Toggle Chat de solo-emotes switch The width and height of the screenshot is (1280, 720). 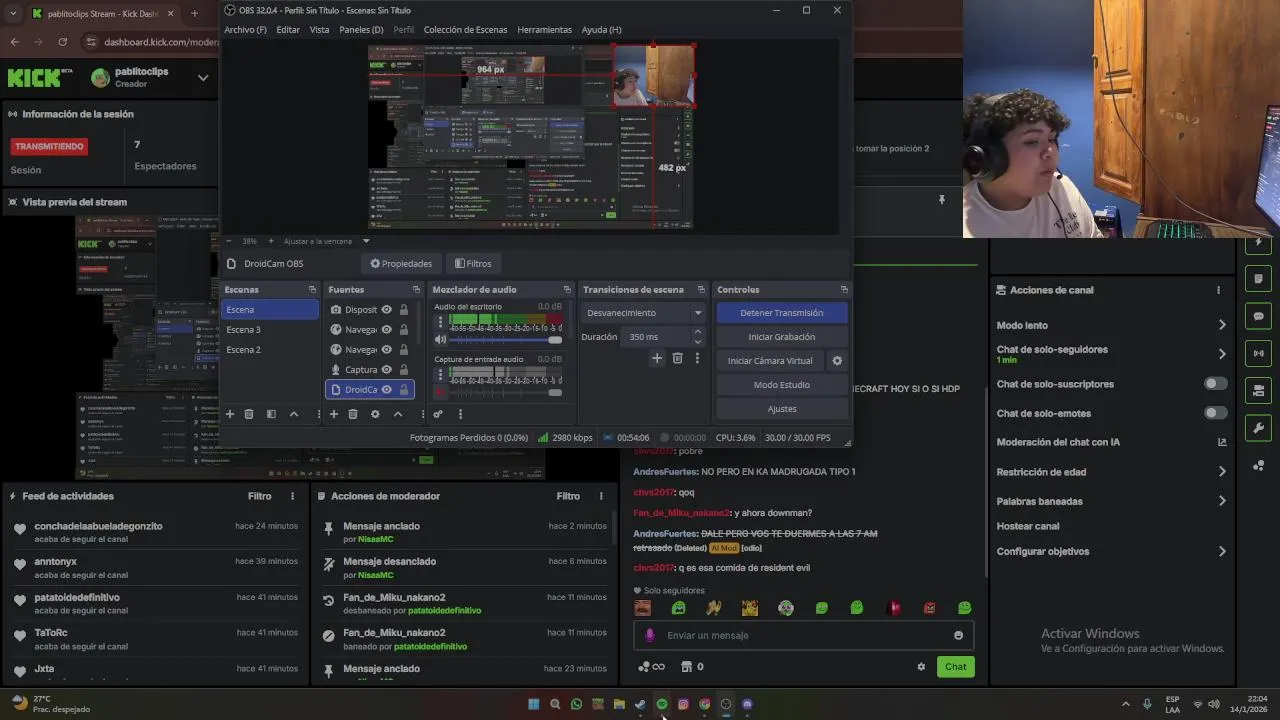(x=1215, y=413)
